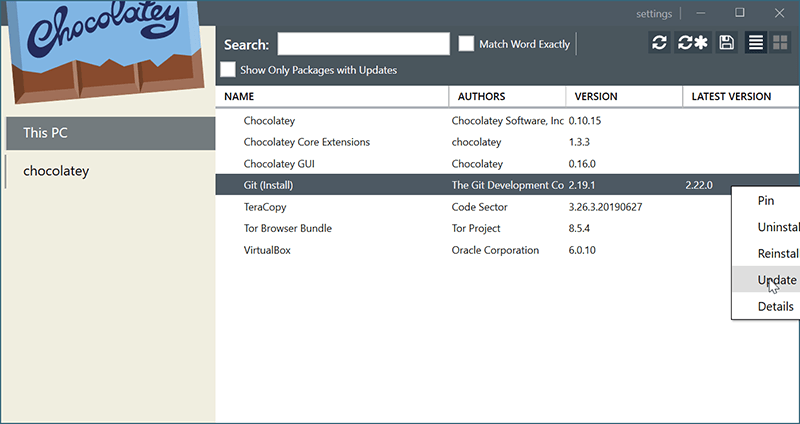Click version 0.16.0 cell
800x424 pixels.
tap(582, 164)
